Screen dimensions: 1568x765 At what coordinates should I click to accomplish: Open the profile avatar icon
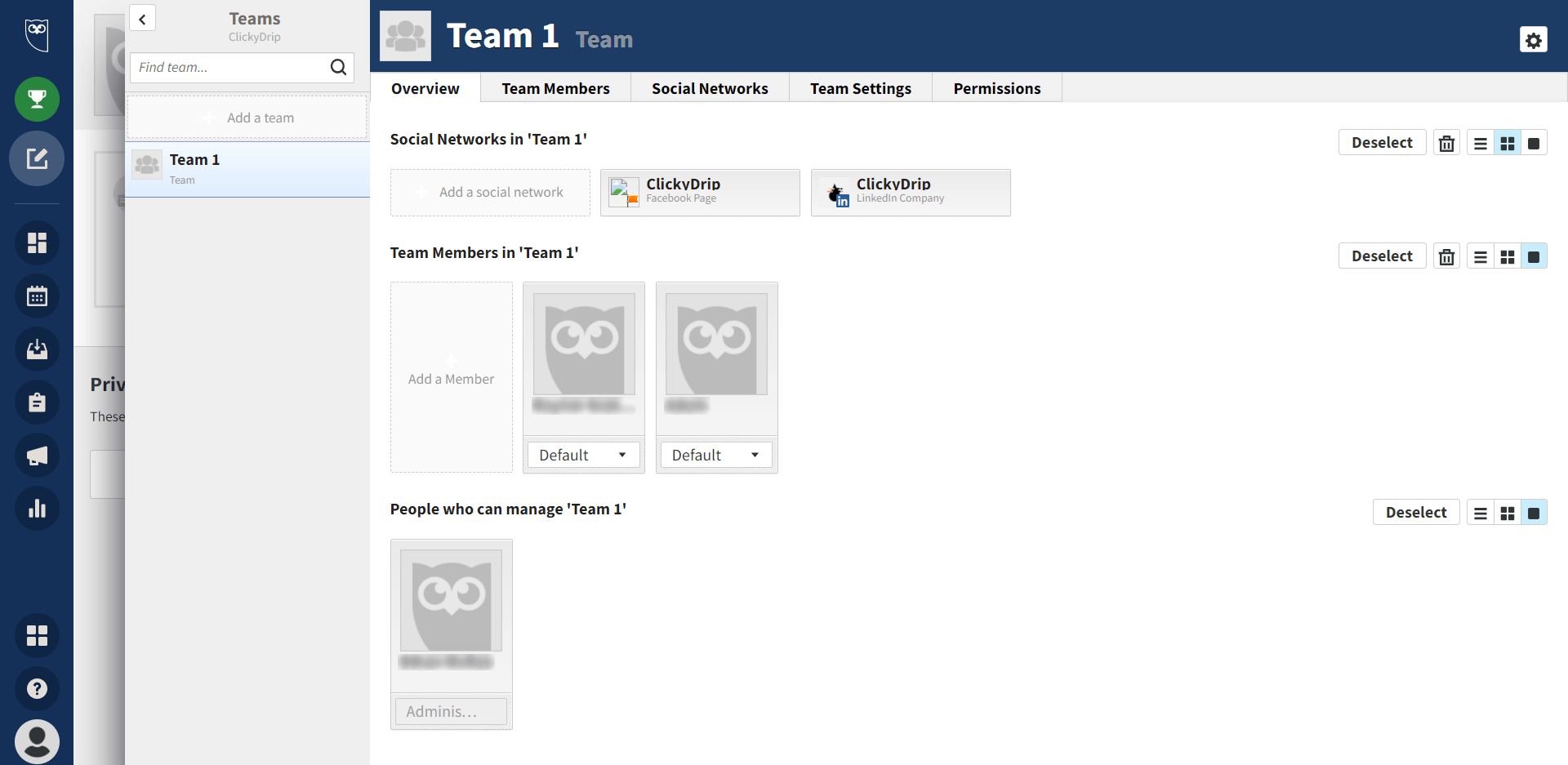point(37,741)
